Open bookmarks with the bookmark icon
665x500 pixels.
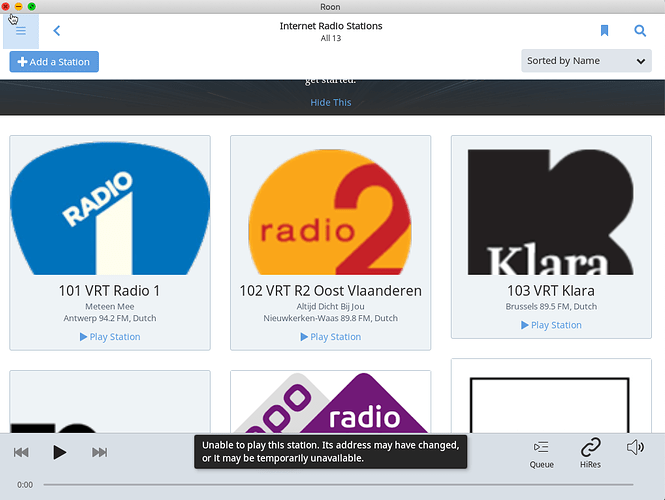604,31
